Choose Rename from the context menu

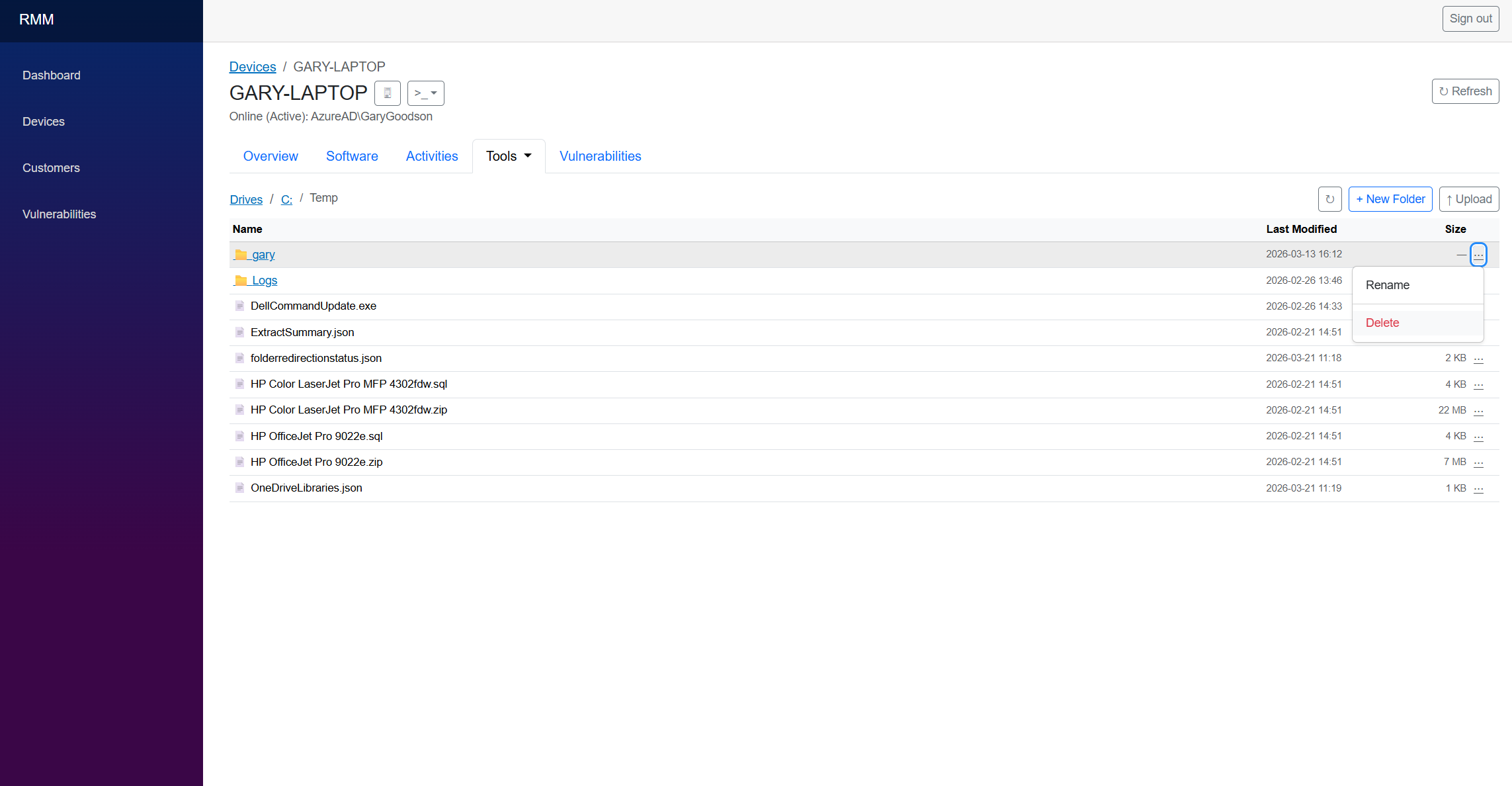click(x=1387, y=284)
